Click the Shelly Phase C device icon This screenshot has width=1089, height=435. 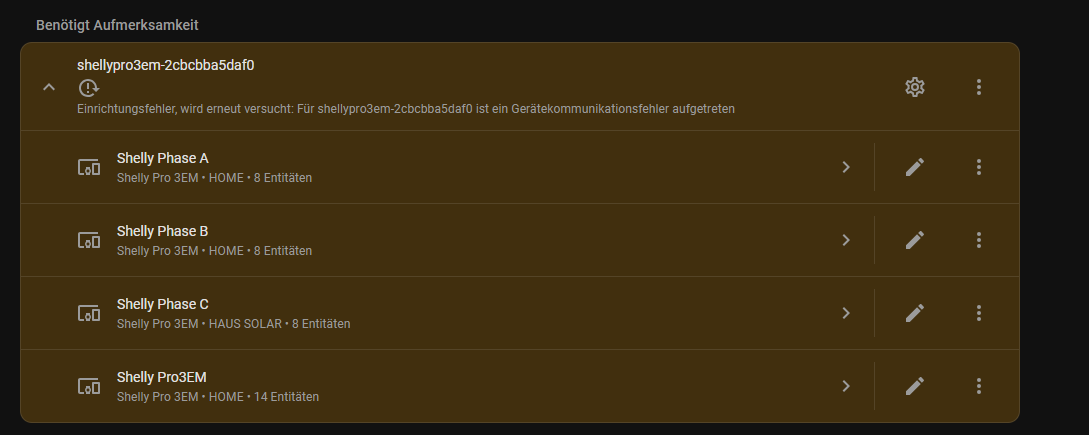point(89,313)
